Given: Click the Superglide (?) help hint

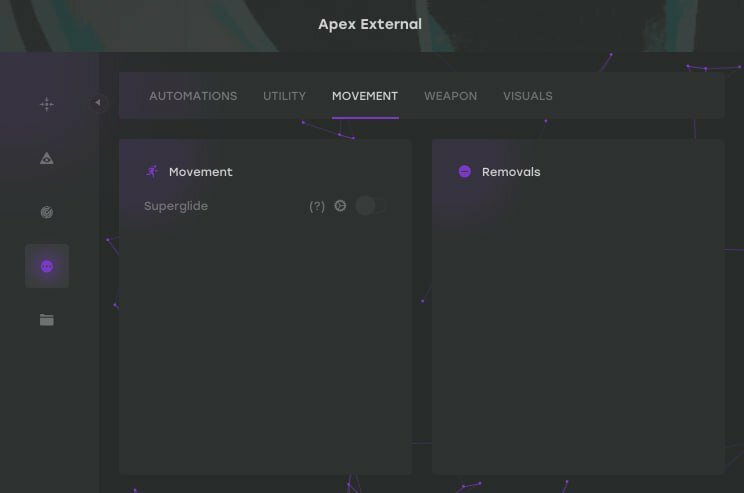Looking at the screenshot, I should pyautogui.click(x=317, y=206).
